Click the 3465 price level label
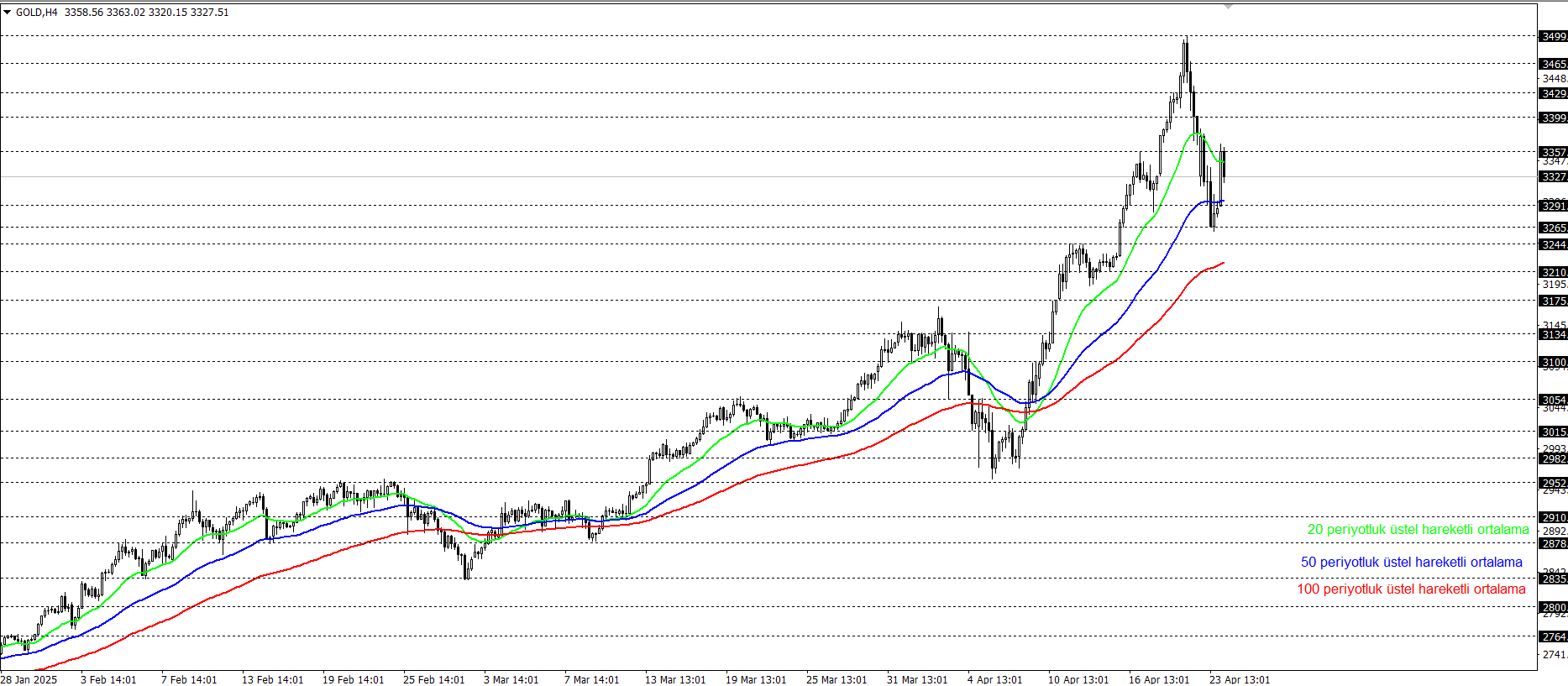Image resolution: width=1568 pixels, height=686 pixels. (1553, 64)
